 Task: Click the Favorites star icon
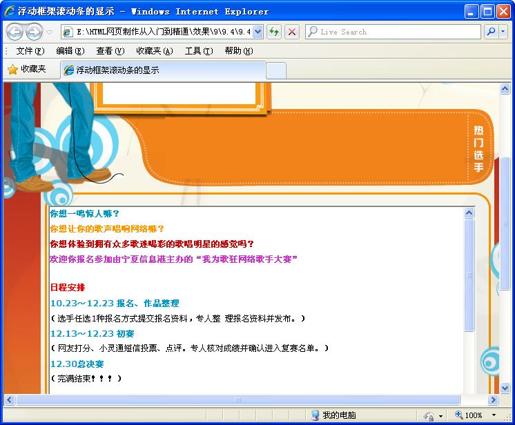pyautogui.click(x=13, y=69)
